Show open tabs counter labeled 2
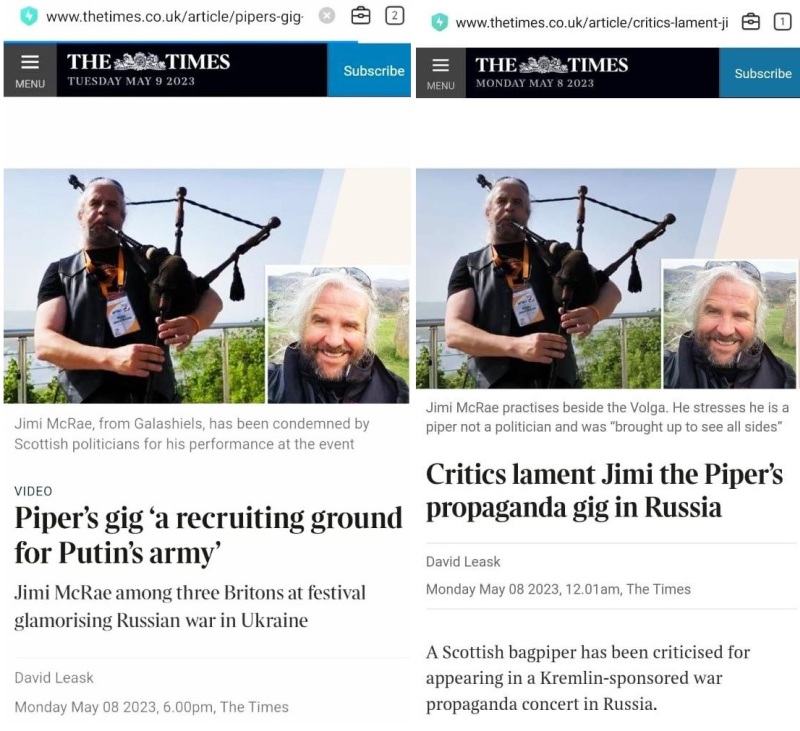The height and width of the screenshot is (731, 800). (x=394, y=16)
